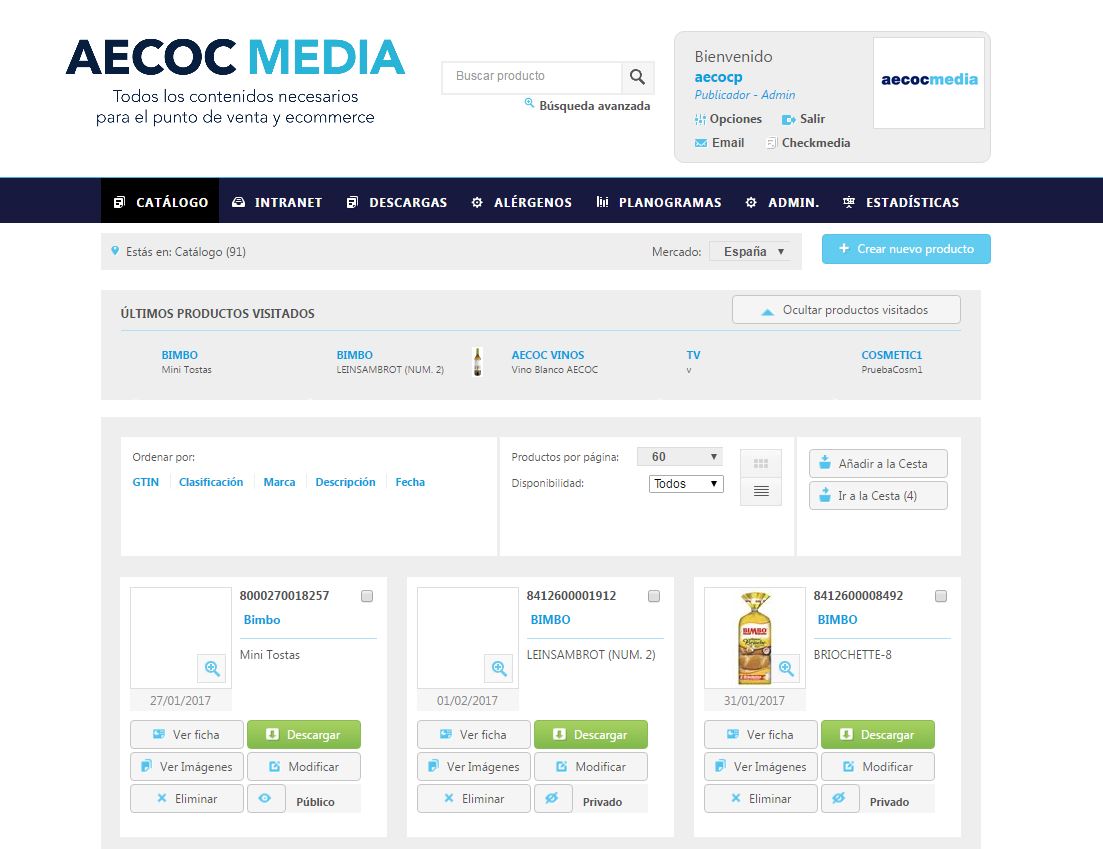Open the aecocp username link
This screenshot has width=1103, height=849.
click(x=718, y=77)
